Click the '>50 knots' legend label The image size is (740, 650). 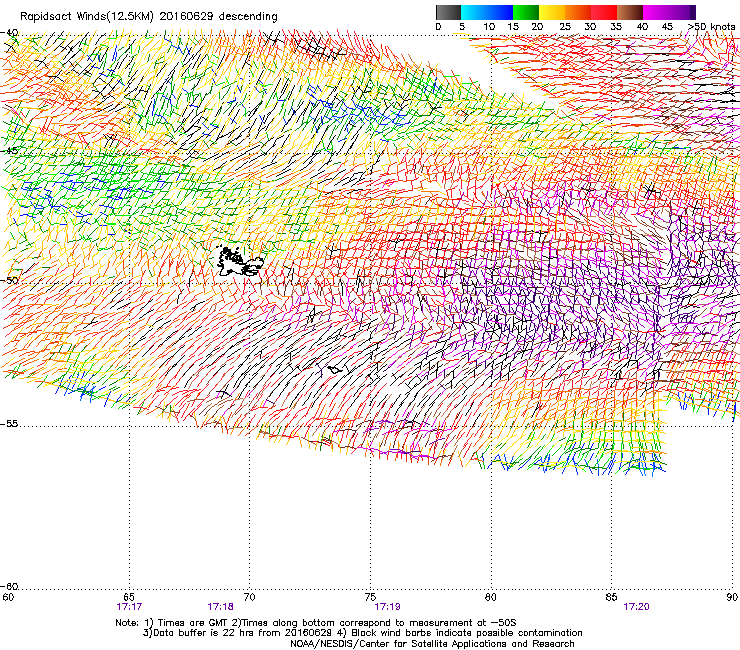[x=711, y=27]
